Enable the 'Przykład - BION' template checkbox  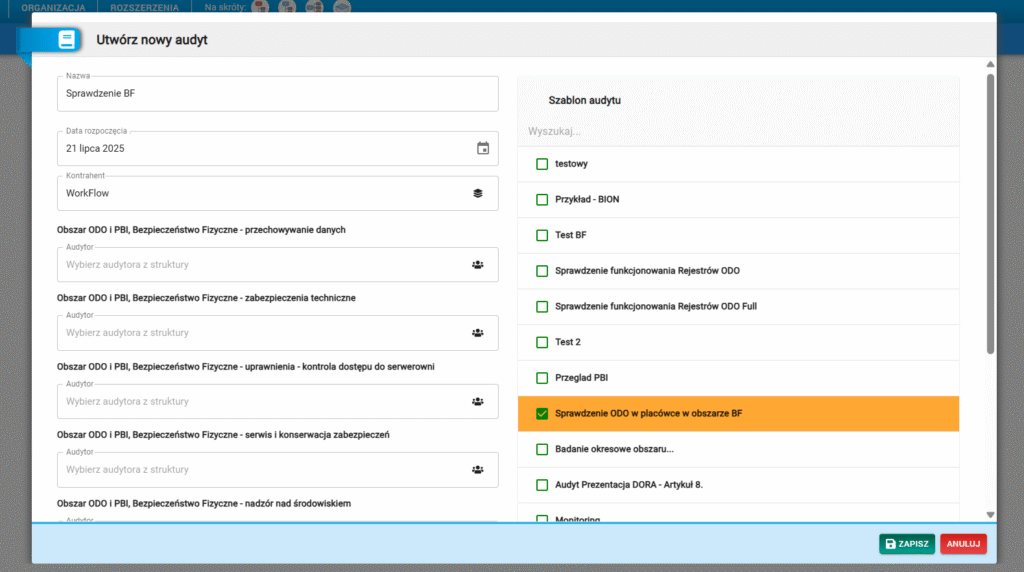coord(542,199)
